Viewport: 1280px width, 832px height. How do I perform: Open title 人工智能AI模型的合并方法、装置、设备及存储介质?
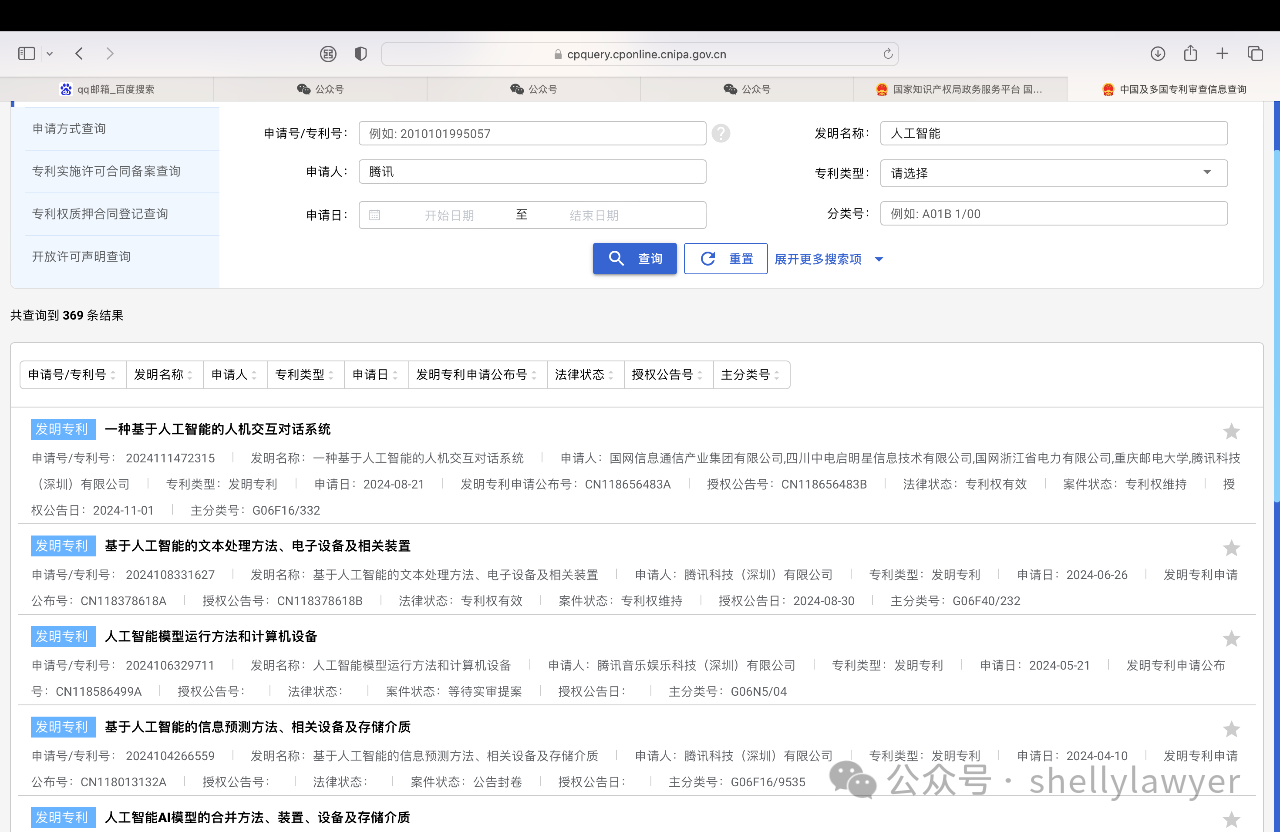tap(257, 817)
